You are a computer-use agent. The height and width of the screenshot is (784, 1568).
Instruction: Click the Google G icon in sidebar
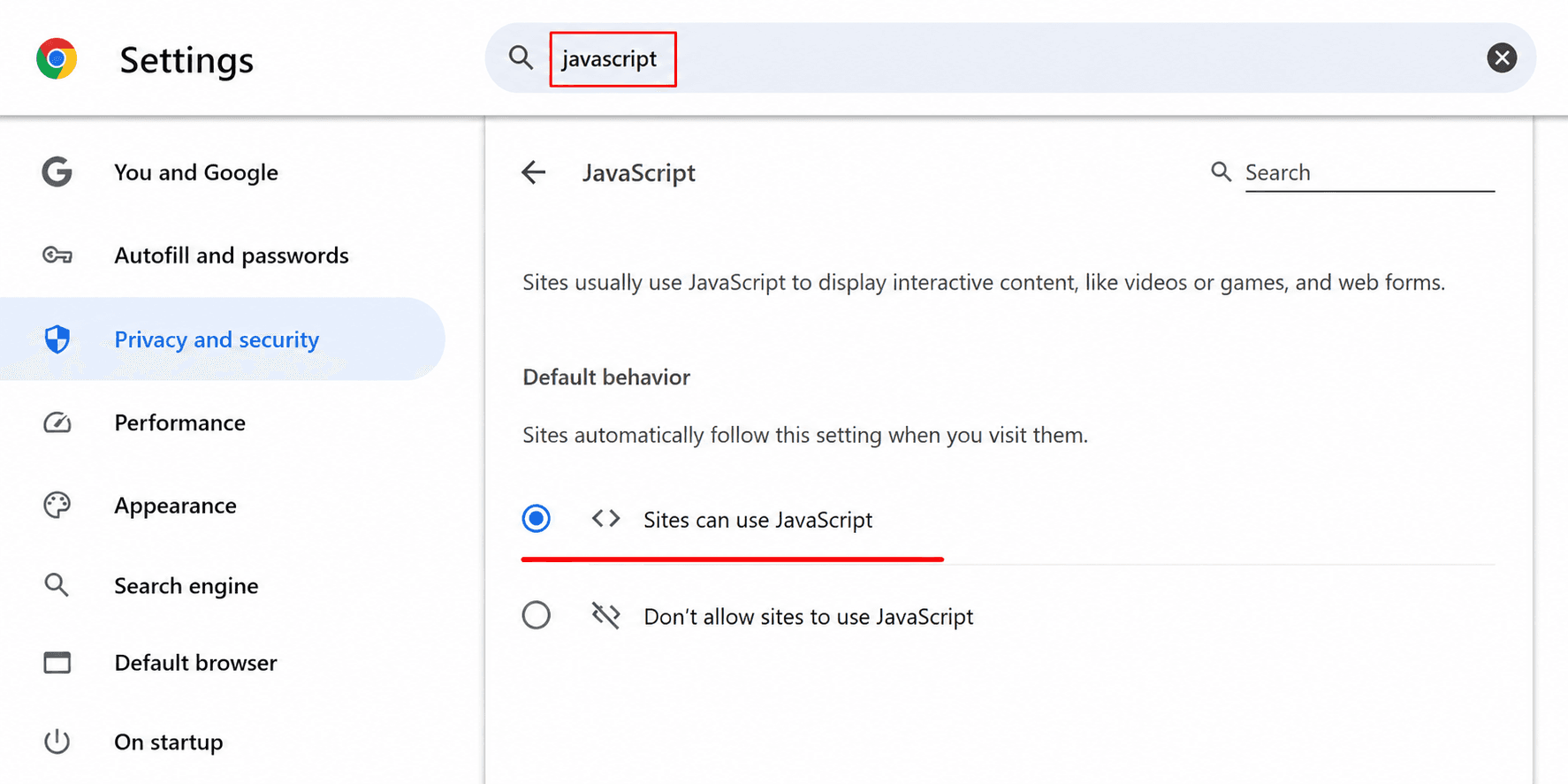coord(57,171)
